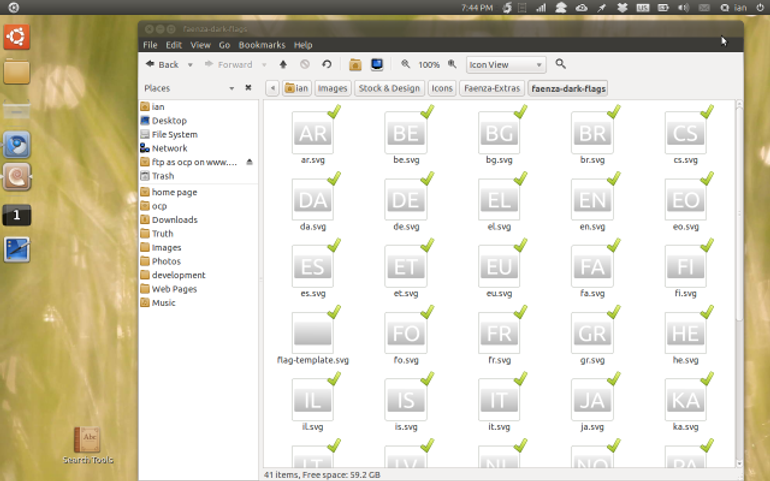Screen dimensions: 770x481
Task: Select the Downloads bookmark in sidebar
Action: [x=174, y=220]
